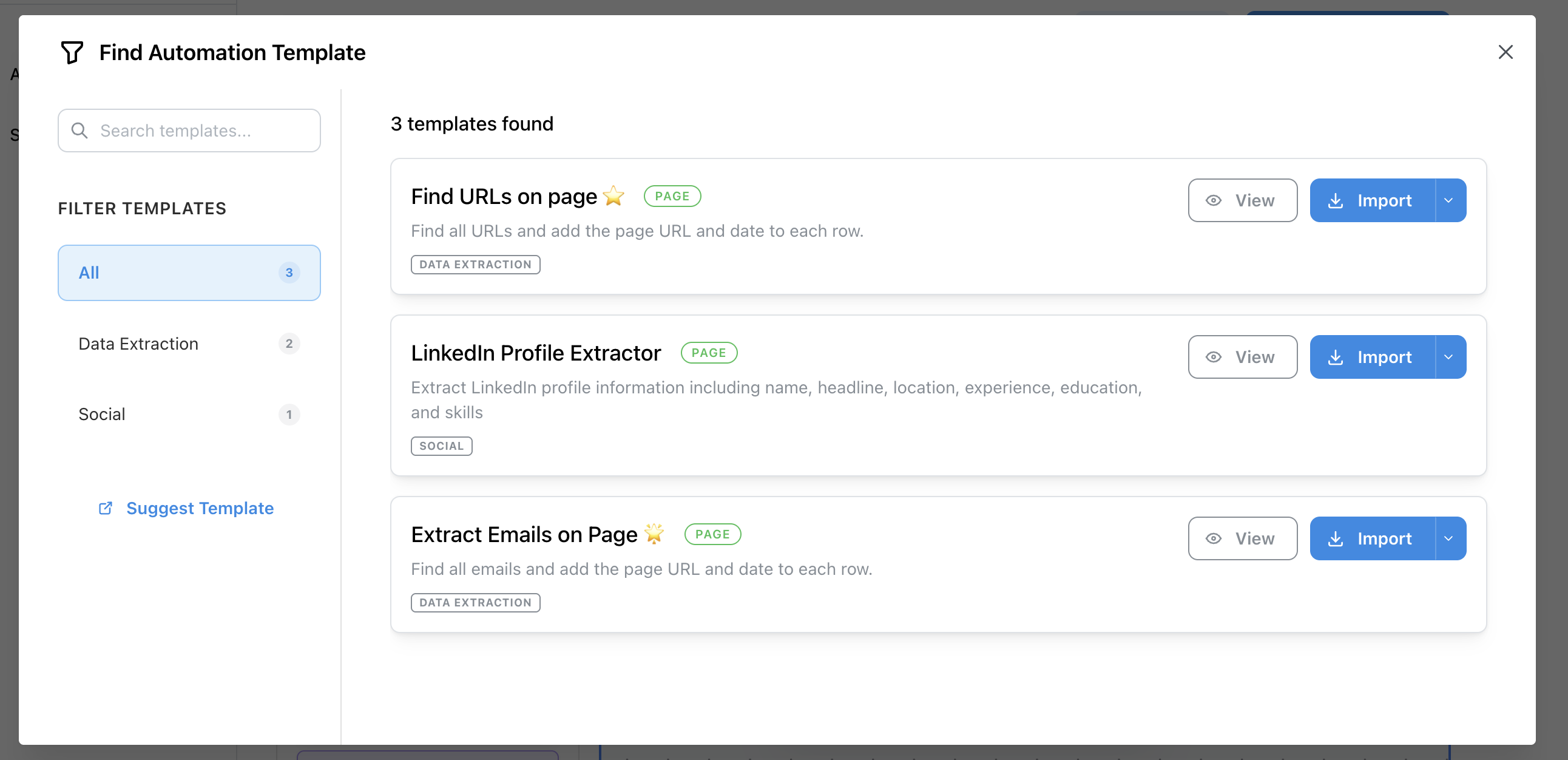This screenshot has width=1568, height=760.
Task: Import the Find URLs on page template
Action: click(x=1372, y=200)
